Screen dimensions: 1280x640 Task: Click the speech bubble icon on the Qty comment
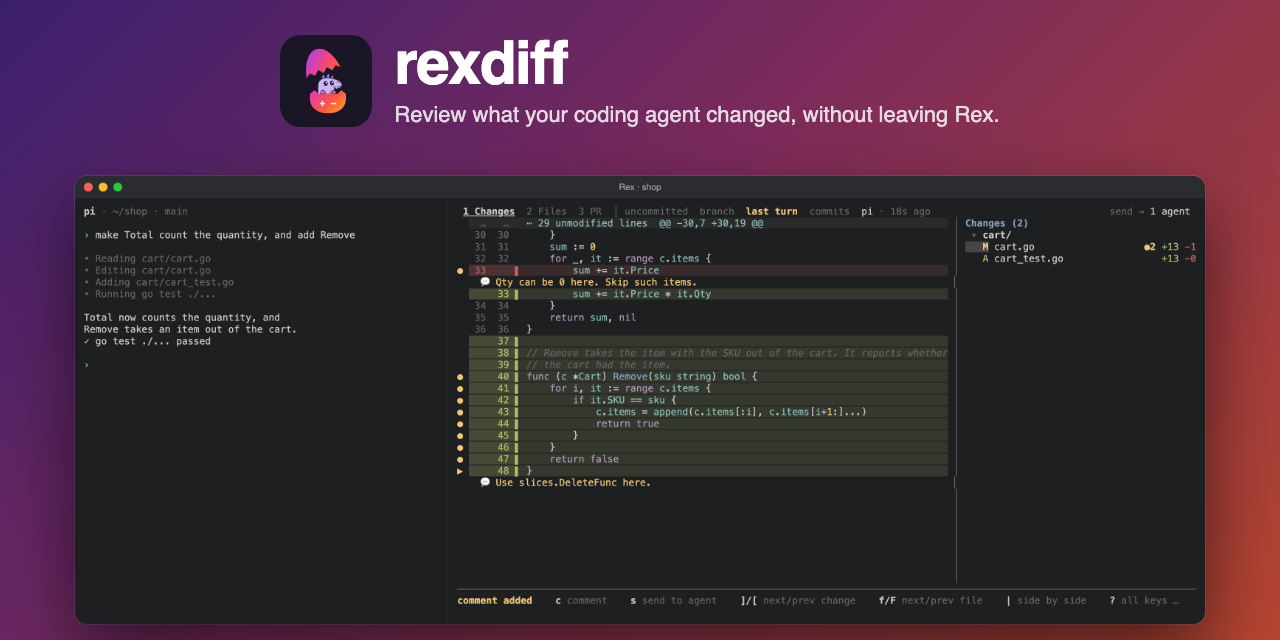coord(485,282)
